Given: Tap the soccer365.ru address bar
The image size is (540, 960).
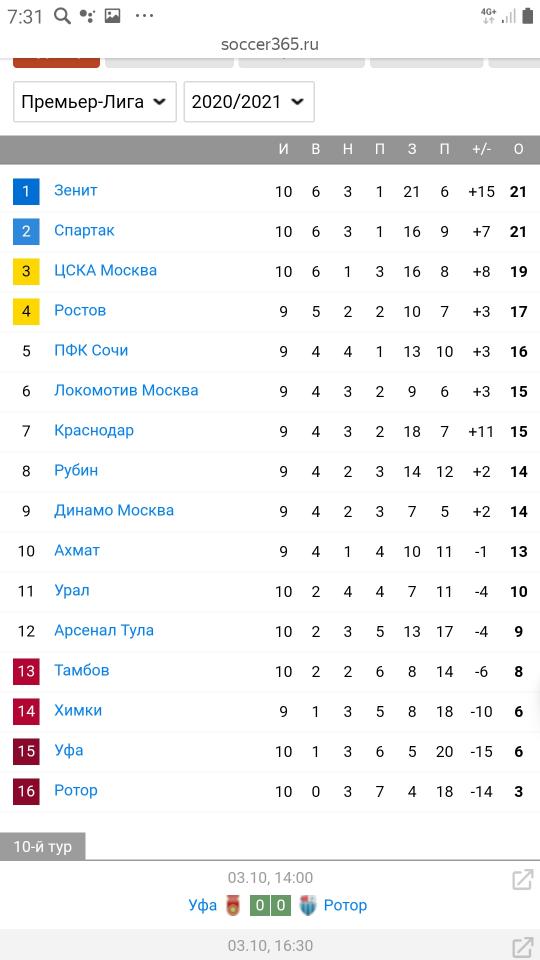Looking at the screenshot, I should 270,45.
